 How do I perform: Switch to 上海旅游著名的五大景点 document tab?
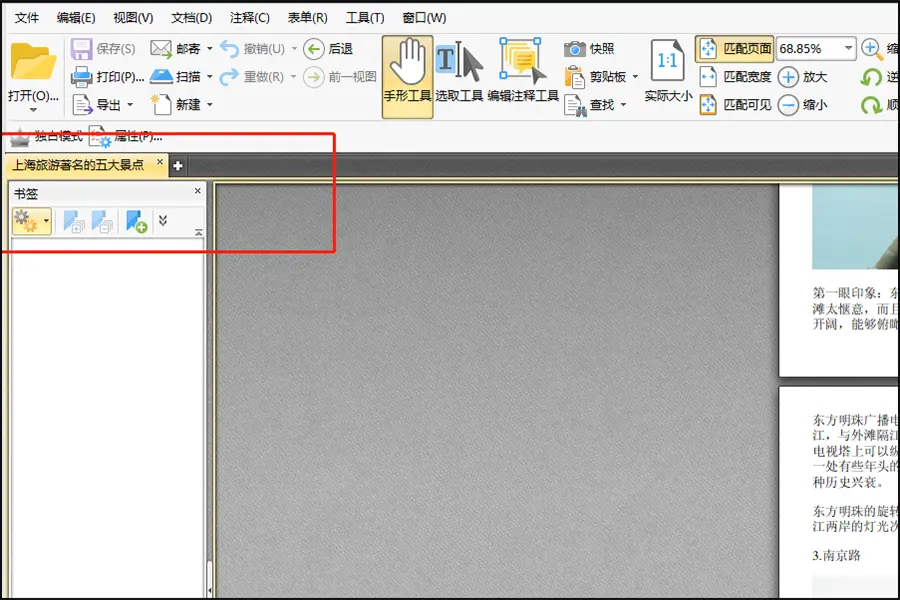[79, 165]
